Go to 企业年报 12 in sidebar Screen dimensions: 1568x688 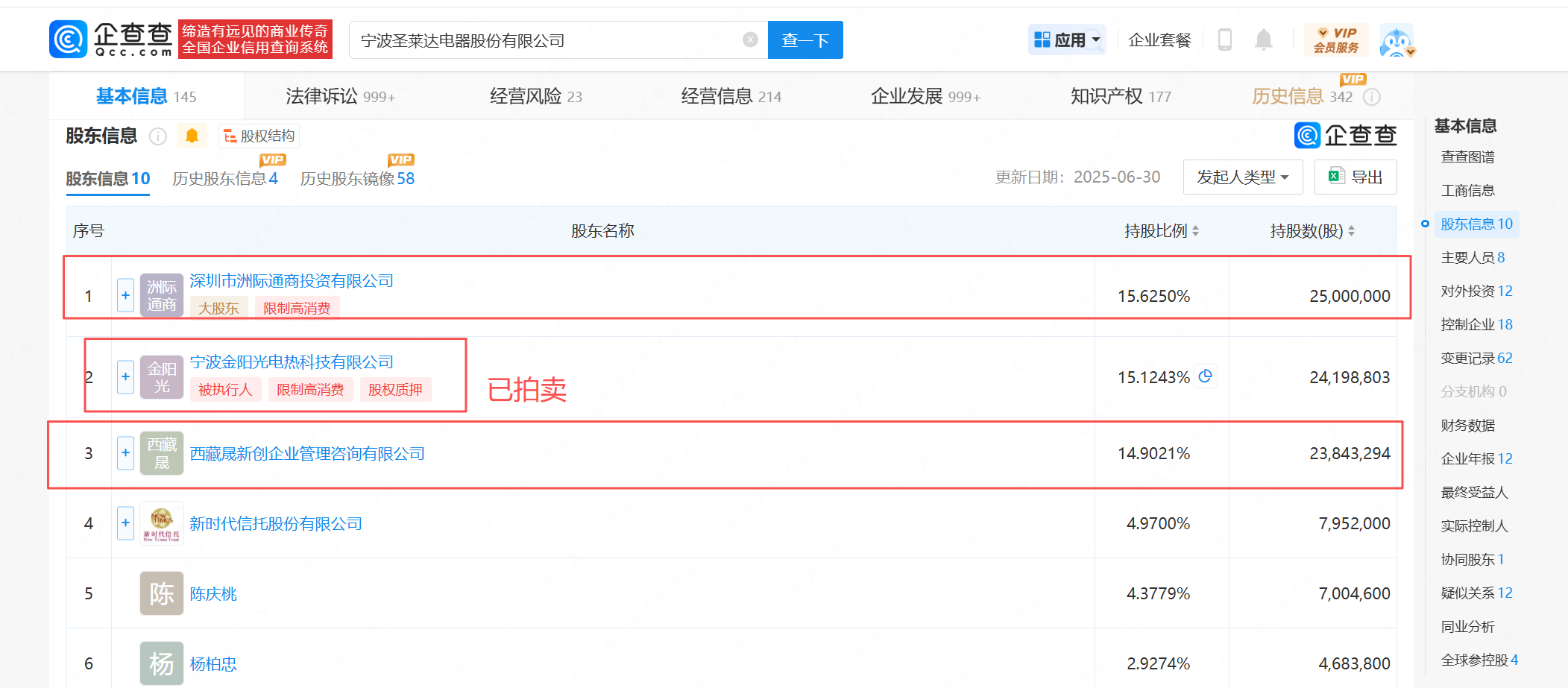pyautogui.click(x=1476, y=459)
